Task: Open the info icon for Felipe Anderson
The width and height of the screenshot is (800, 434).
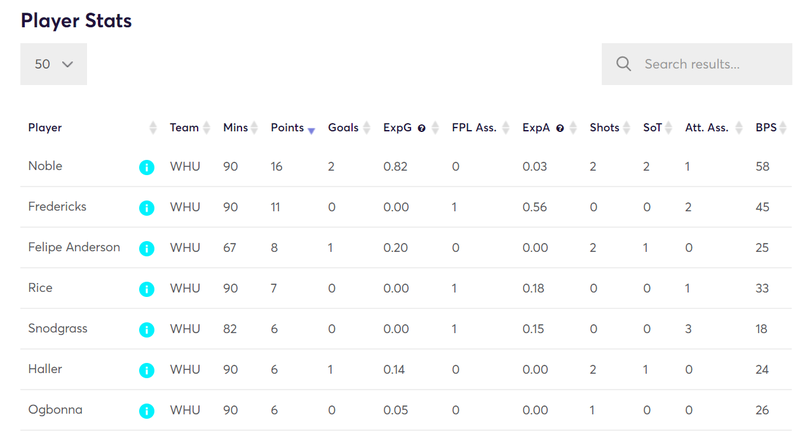Action: point(146,248)
